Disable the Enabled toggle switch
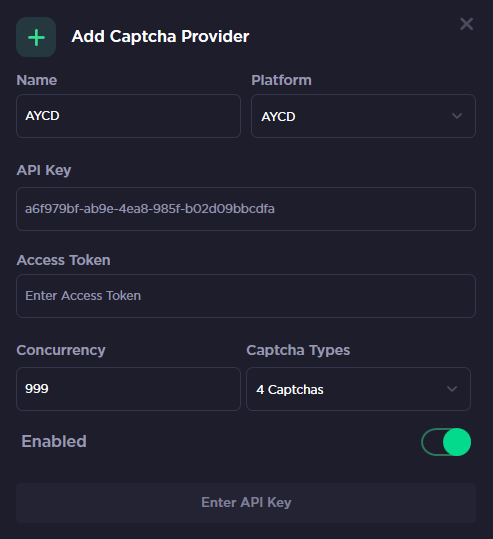This screenshot has height=539, width=493. [446, 442]
